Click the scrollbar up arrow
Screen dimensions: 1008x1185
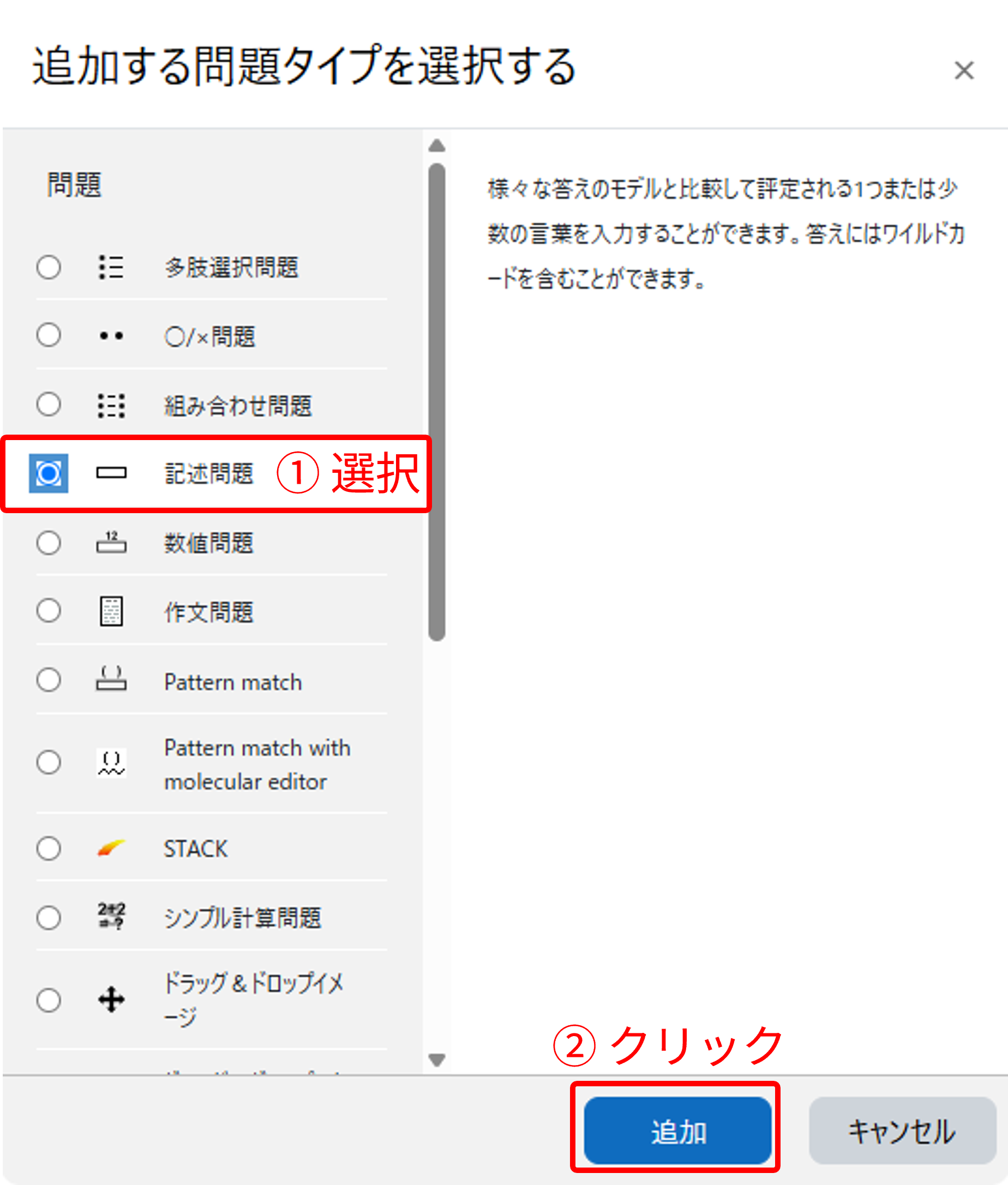pos(437,146)
